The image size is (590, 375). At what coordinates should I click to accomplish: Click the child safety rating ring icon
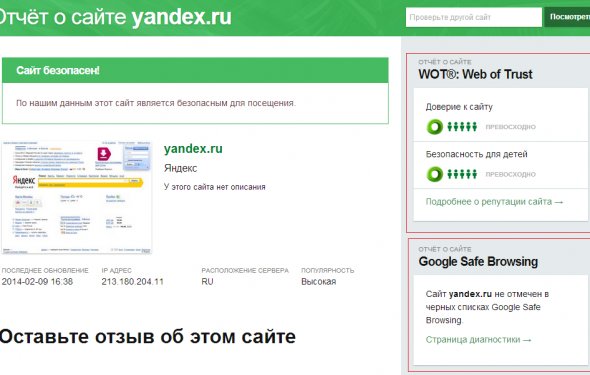point(435,174)
